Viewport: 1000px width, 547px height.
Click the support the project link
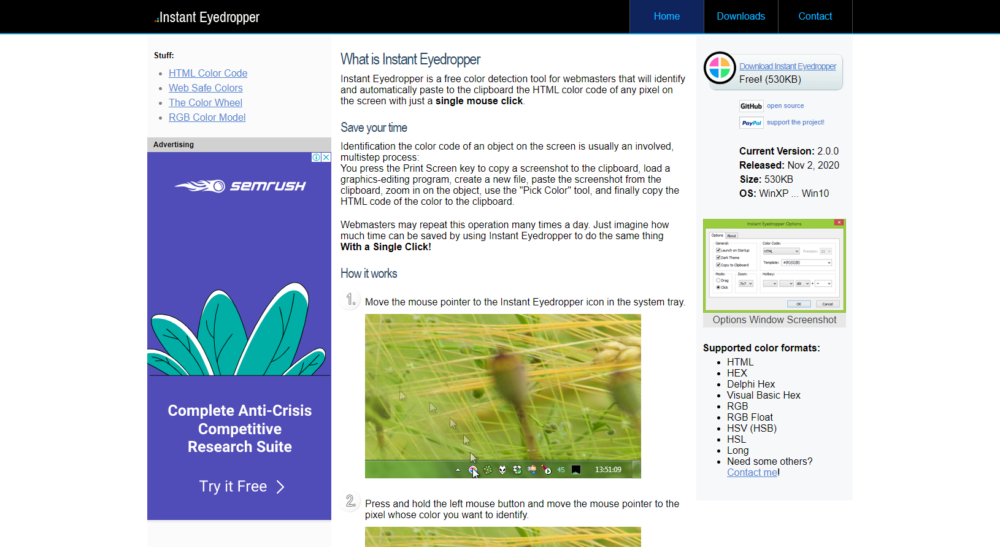tap(795, 122)
